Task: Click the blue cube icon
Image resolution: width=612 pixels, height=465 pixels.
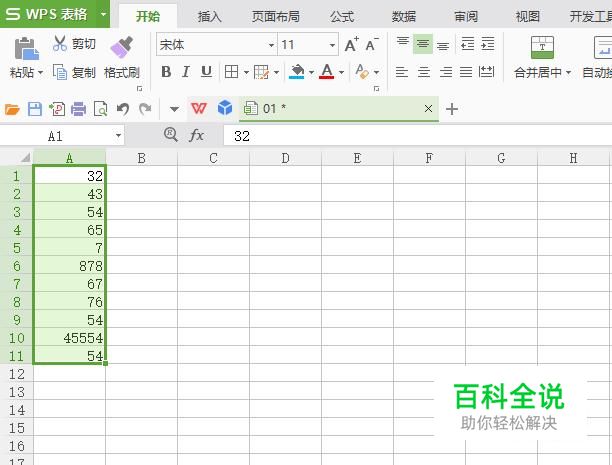Action: [x=225, y=107]
